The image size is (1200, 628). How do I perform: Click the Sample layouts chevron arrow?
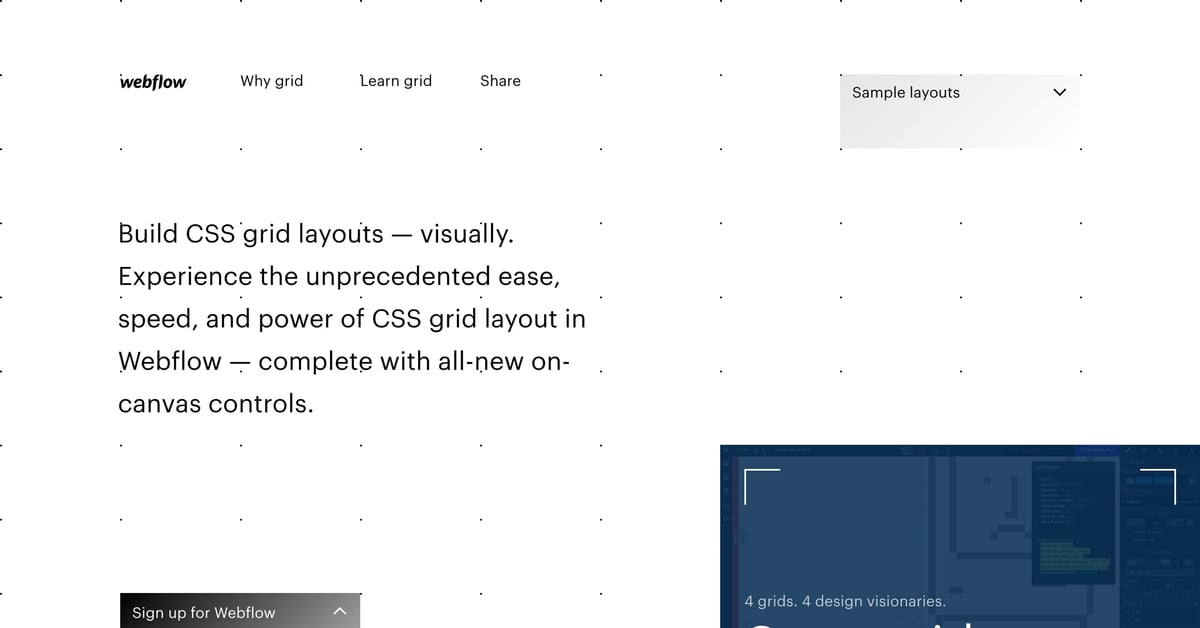coord(1060,92)
